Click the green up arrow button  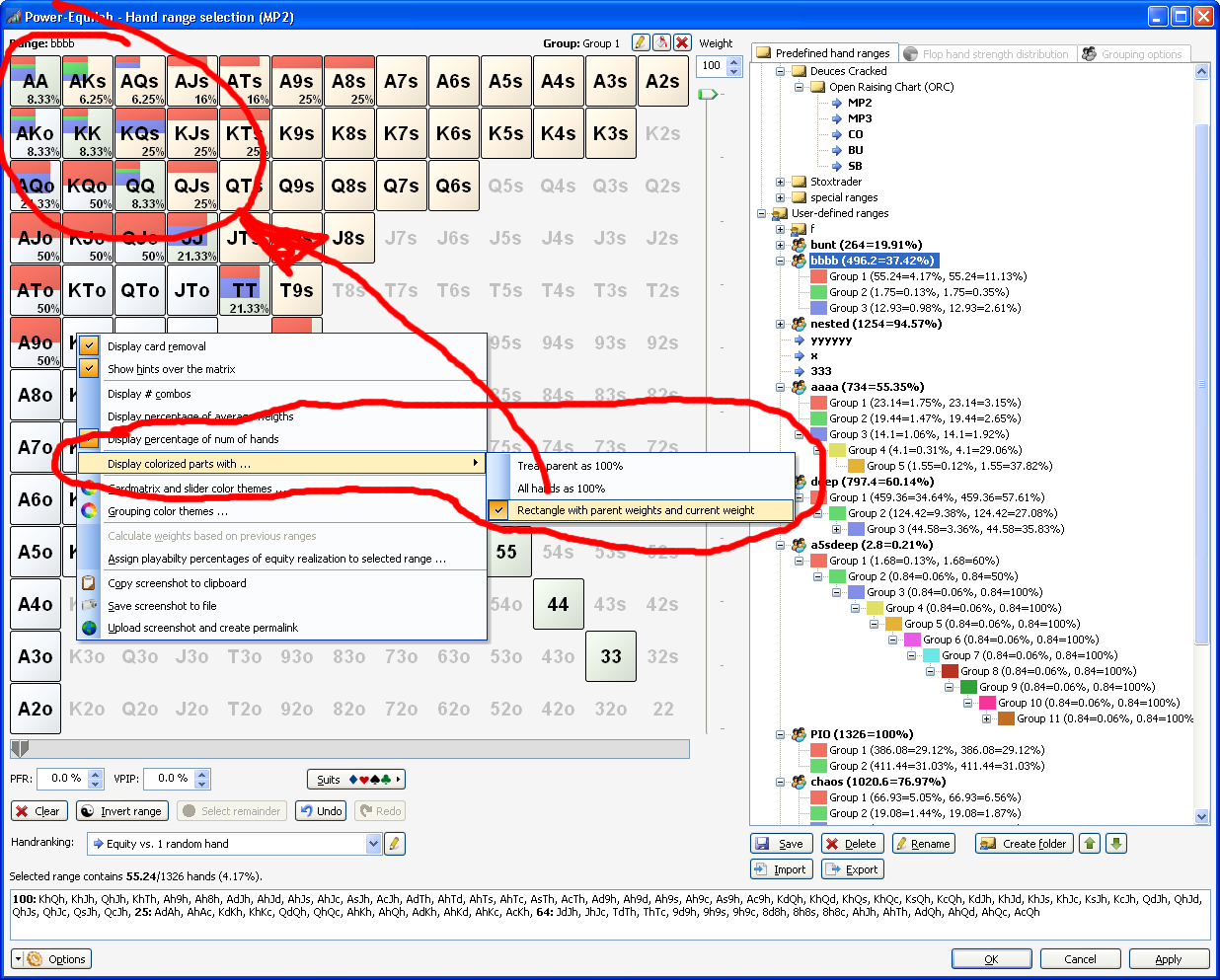coord(1090,844)
